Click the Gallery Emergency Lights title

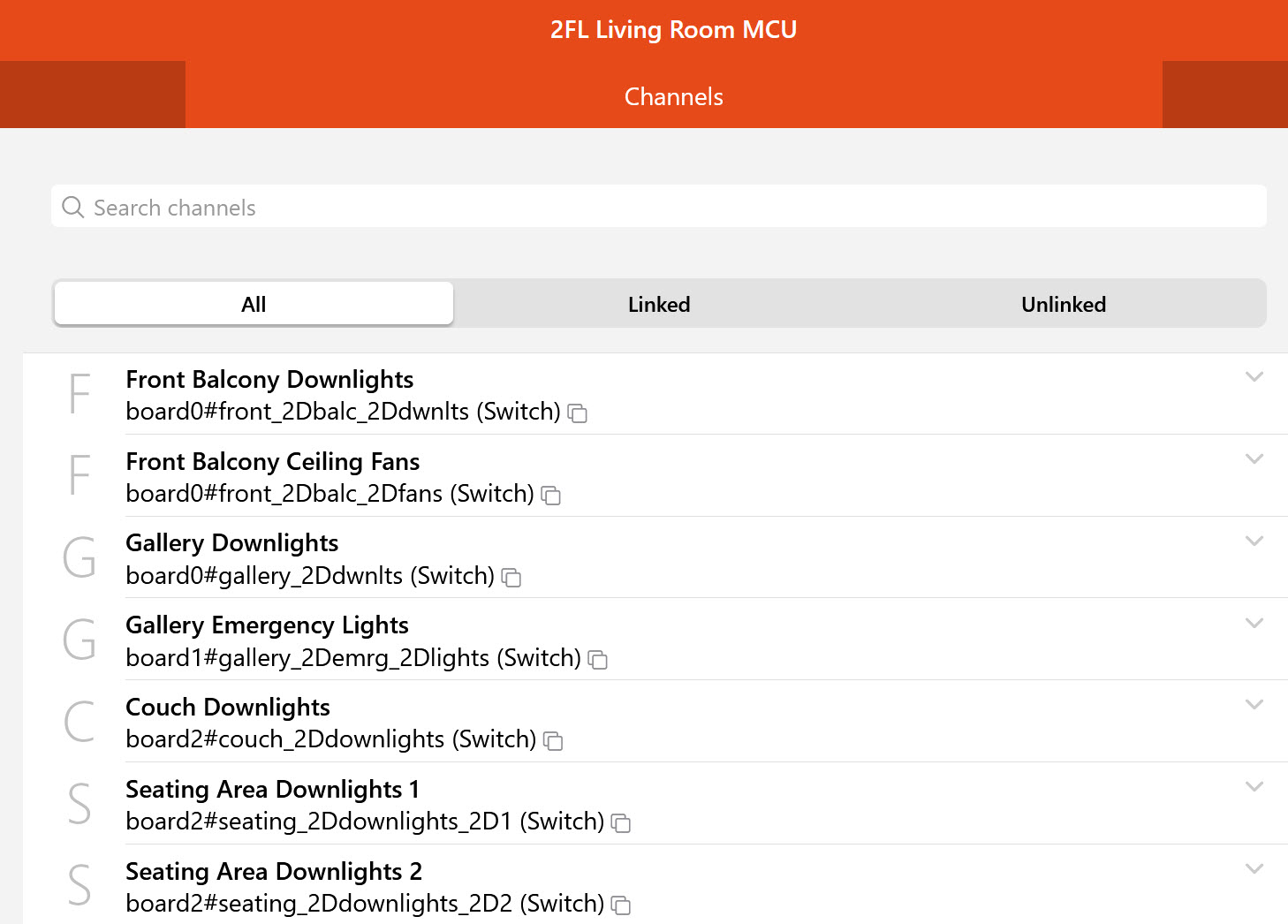tap(268, 625)
